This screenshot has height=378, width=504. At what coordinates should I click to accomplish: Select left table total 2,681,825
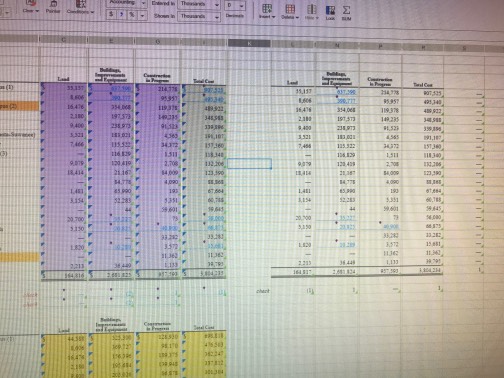111,276
